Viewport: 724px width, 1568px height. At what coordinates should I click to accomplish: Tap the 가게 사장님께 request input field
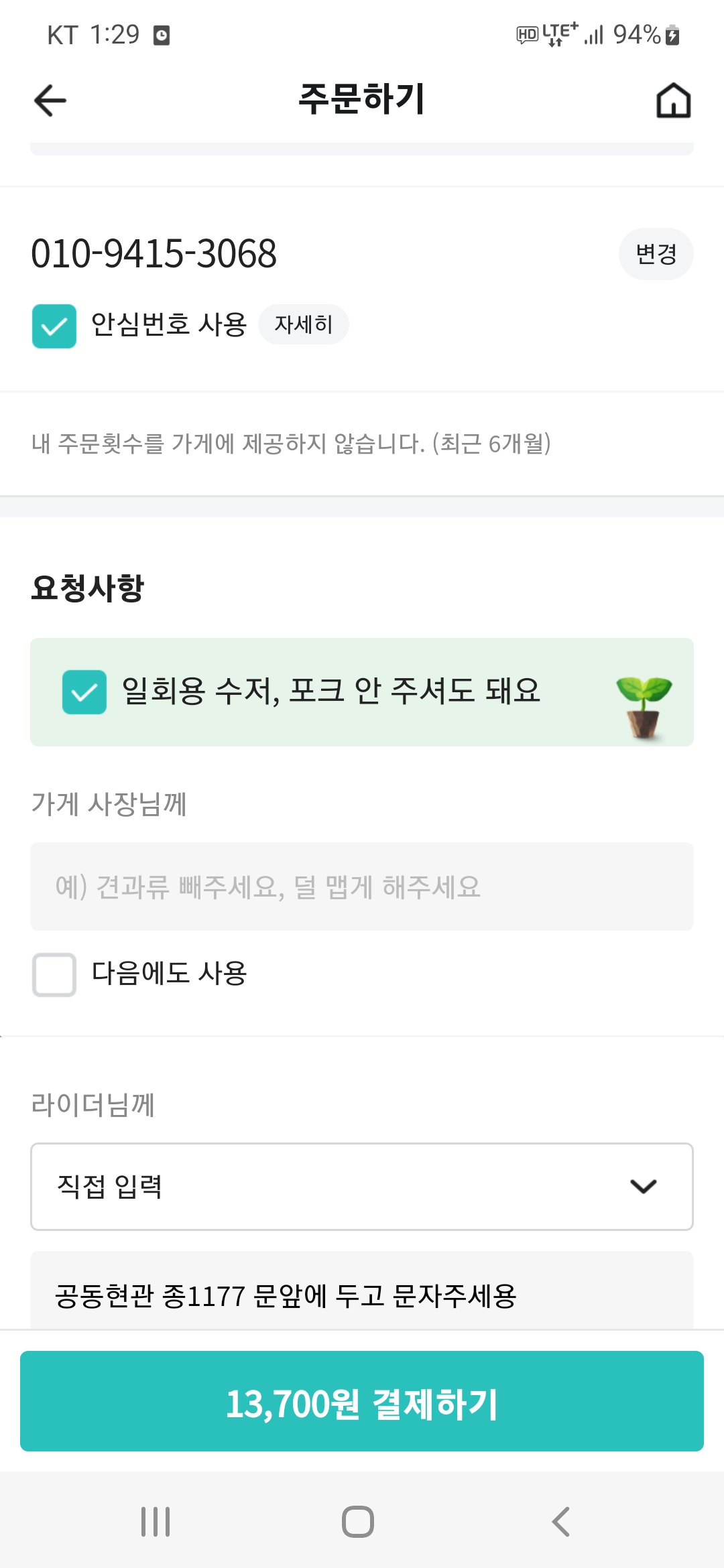click(362, 886)
